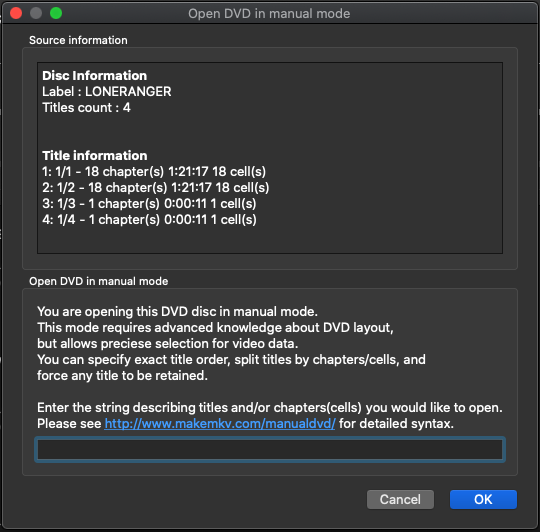
Task: Click the Source information group label
Action: click(78, 40)
